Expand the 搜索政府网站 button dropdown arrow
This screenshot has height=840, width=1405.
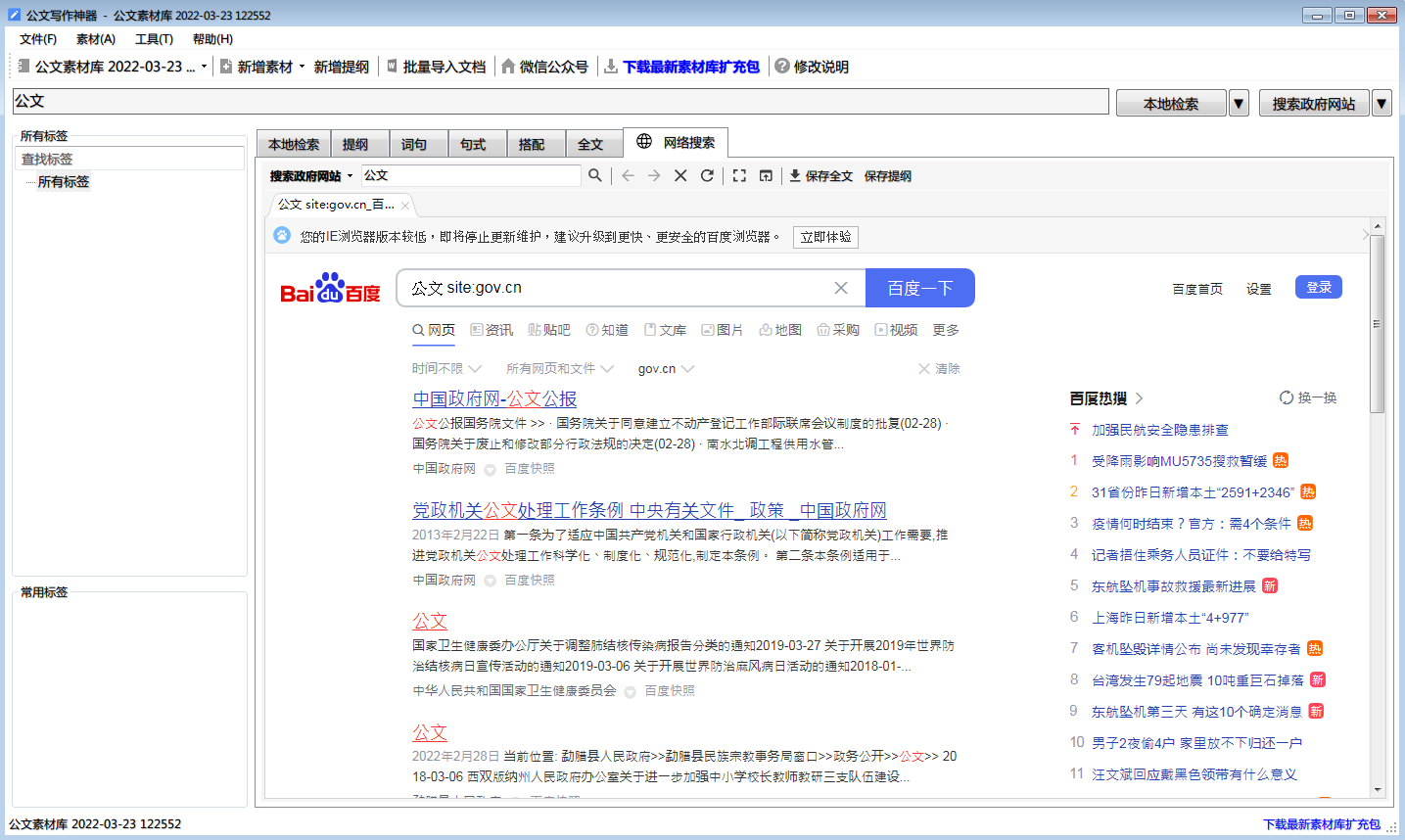click(x=1382, y=103)
